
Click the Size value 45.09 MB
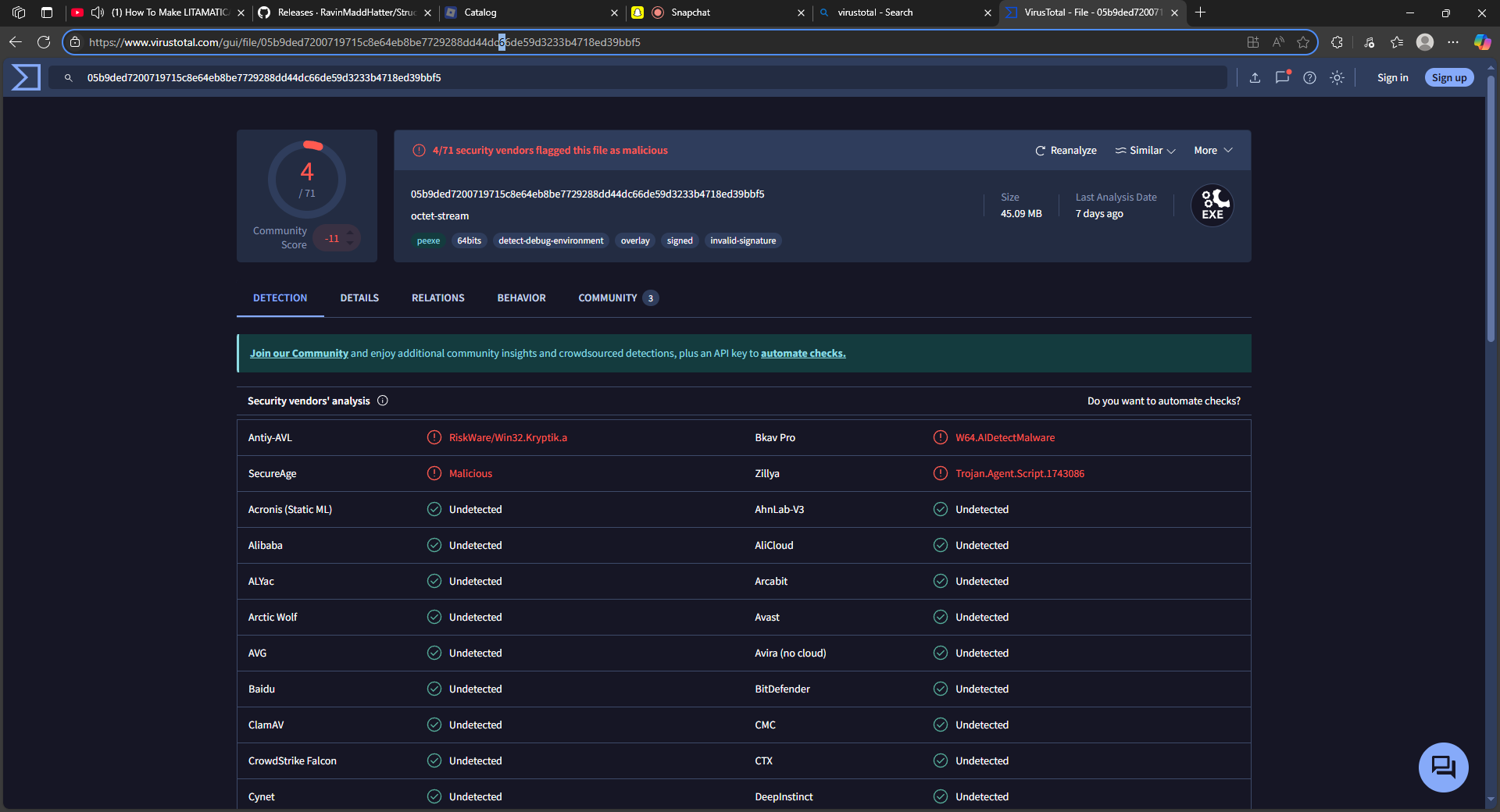pyautogui.click(x=1021, y=213)
